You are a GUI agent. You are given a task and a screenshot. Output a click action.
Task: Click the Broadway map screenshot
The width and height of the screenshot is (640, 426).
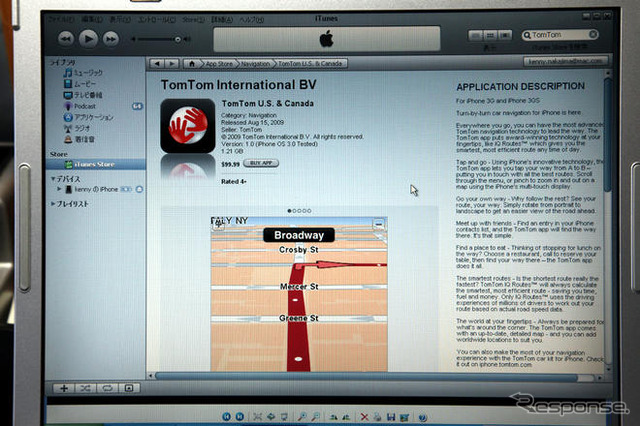pos(299,294)
